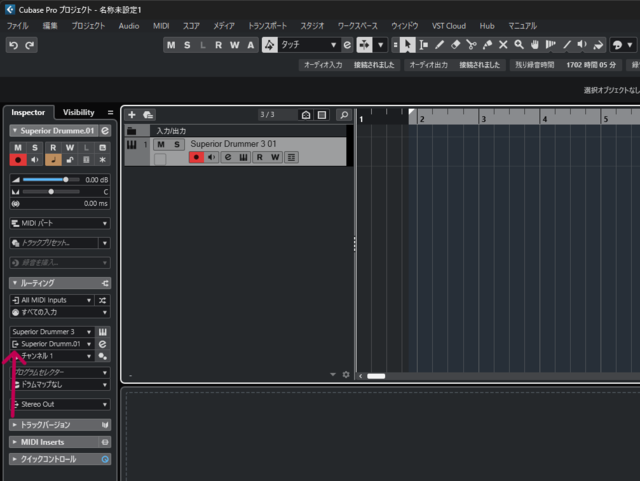Screen dimensions: 640x481
Task: Click the Add Track plus icon
Action: pyautogui.click(x=131, y=115)
